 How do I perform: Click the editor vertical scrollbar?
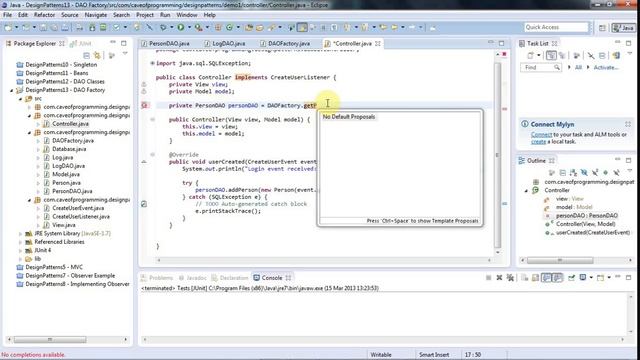(498, 155)
